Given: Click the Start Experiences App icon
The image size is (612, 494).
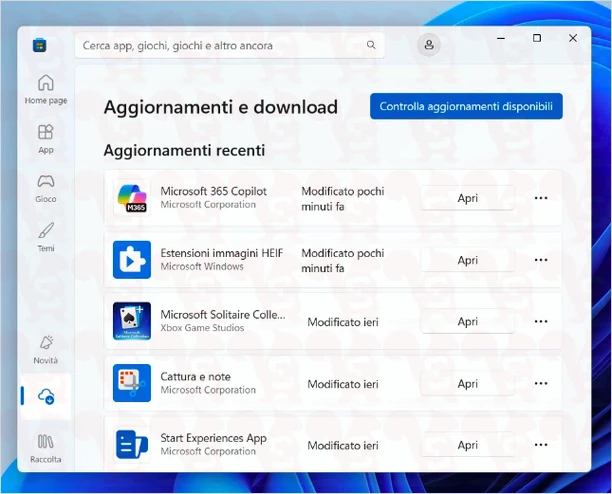Looking at the screenshot, I should point(132,444).
